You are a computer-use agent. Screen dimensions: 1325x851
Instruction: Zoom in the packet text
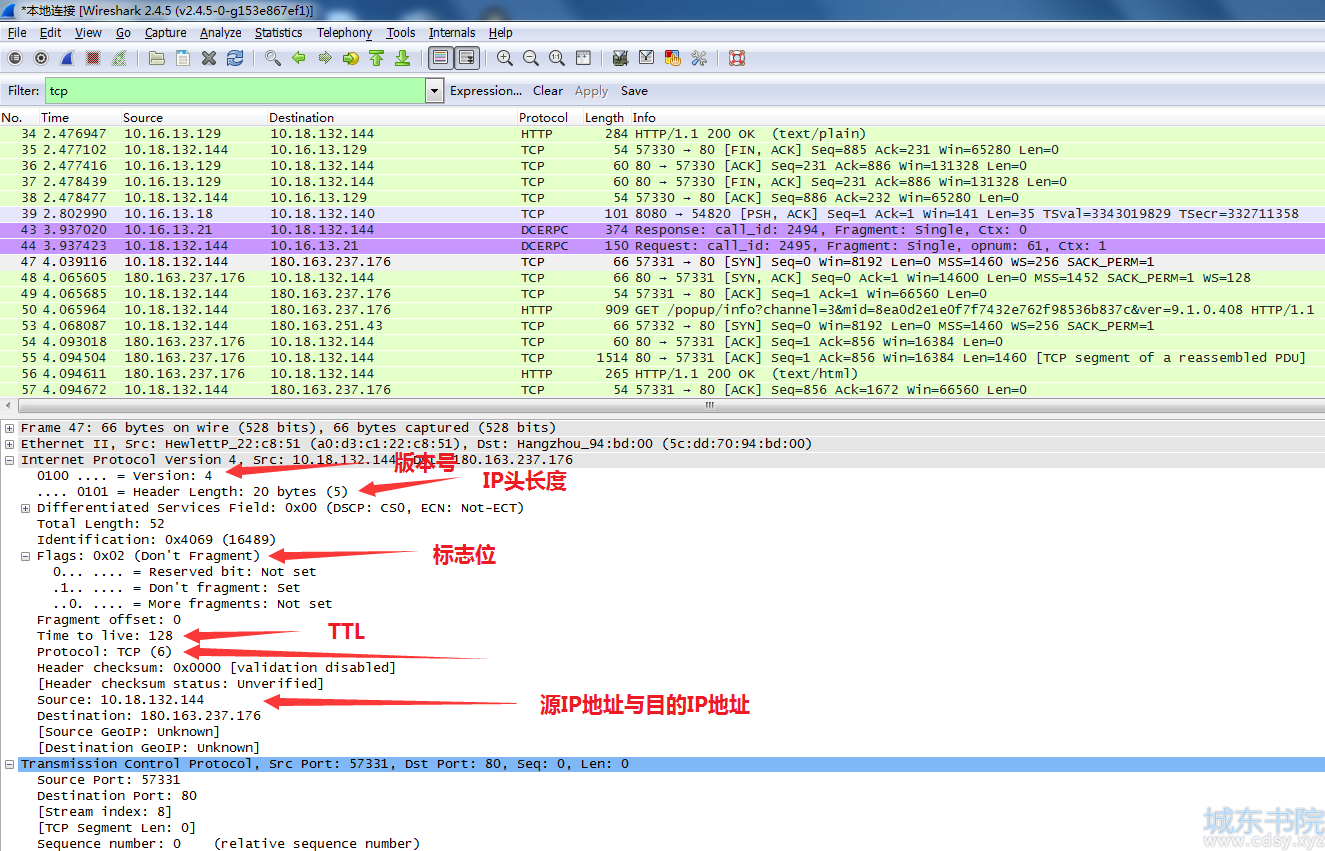(505, 58)
